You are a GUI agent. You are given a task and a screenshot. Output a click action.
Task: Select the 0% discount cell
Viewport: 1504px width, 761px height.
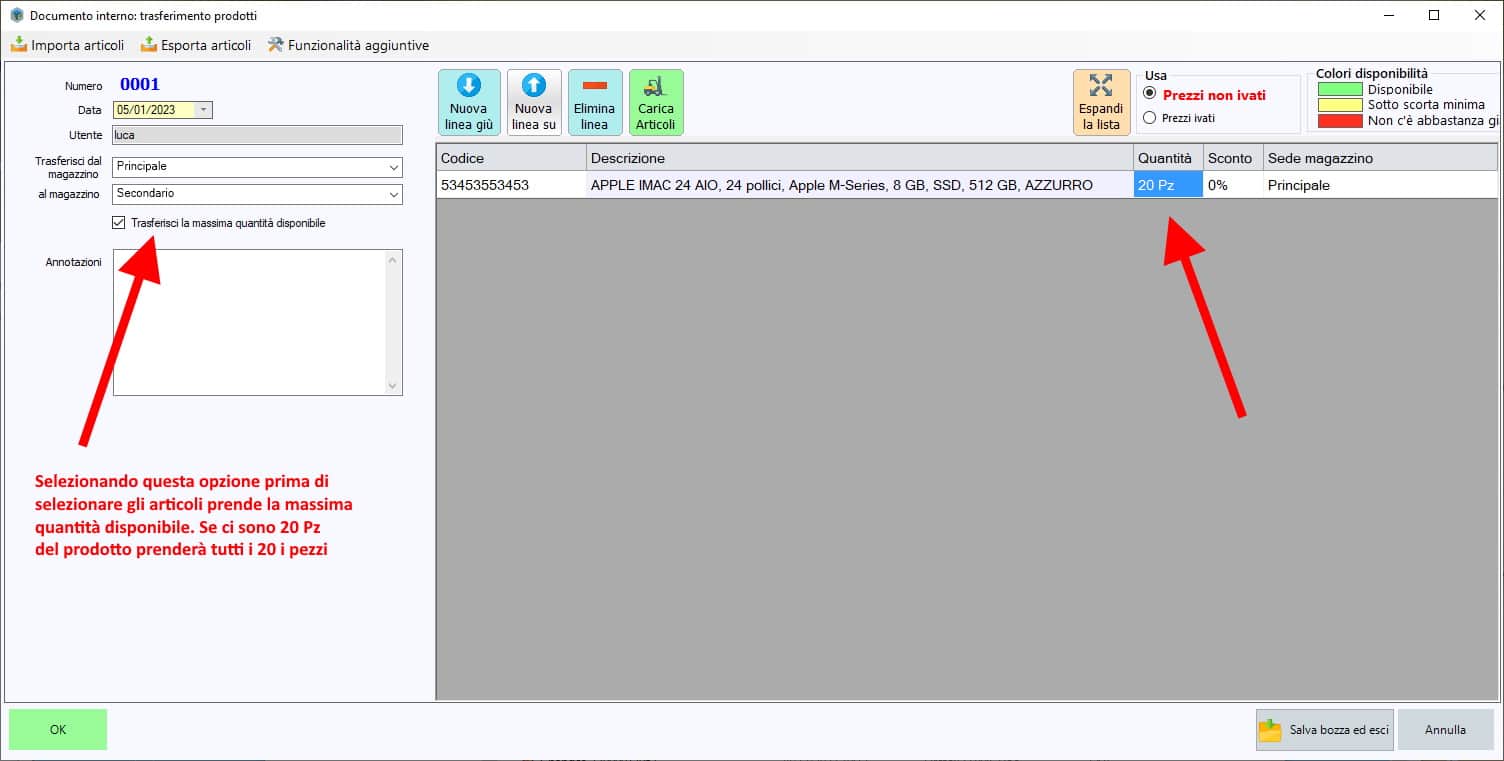click(1233, 185)
